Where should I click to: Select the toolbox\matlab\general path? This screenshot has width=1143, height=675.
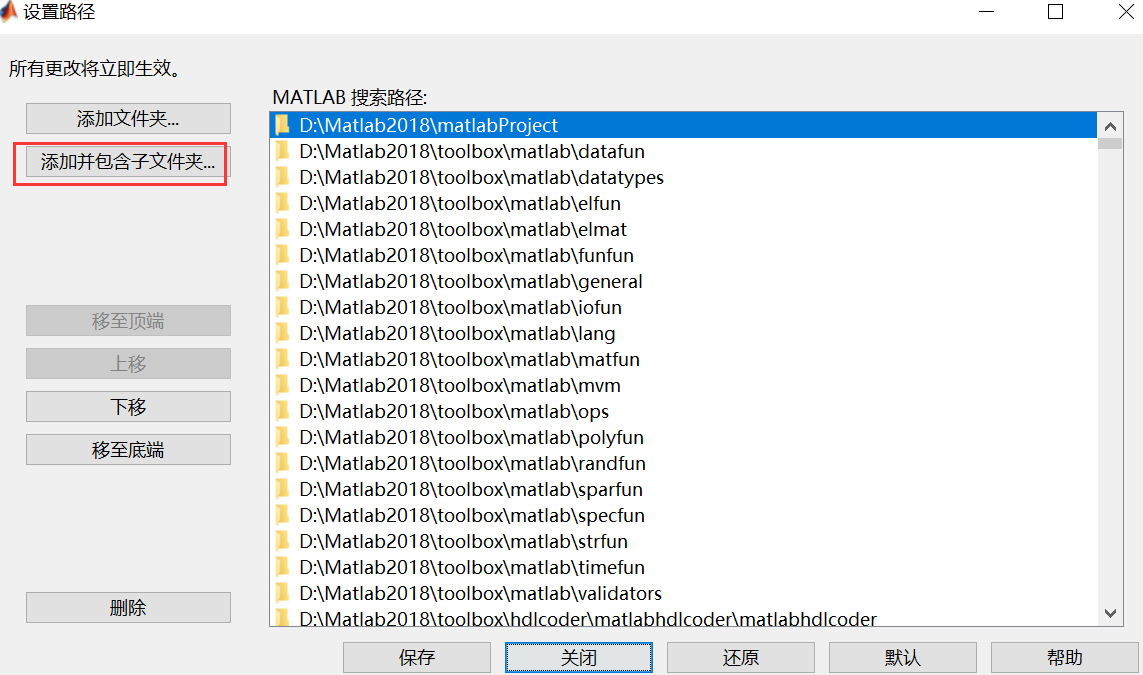[x=683, y=281]
